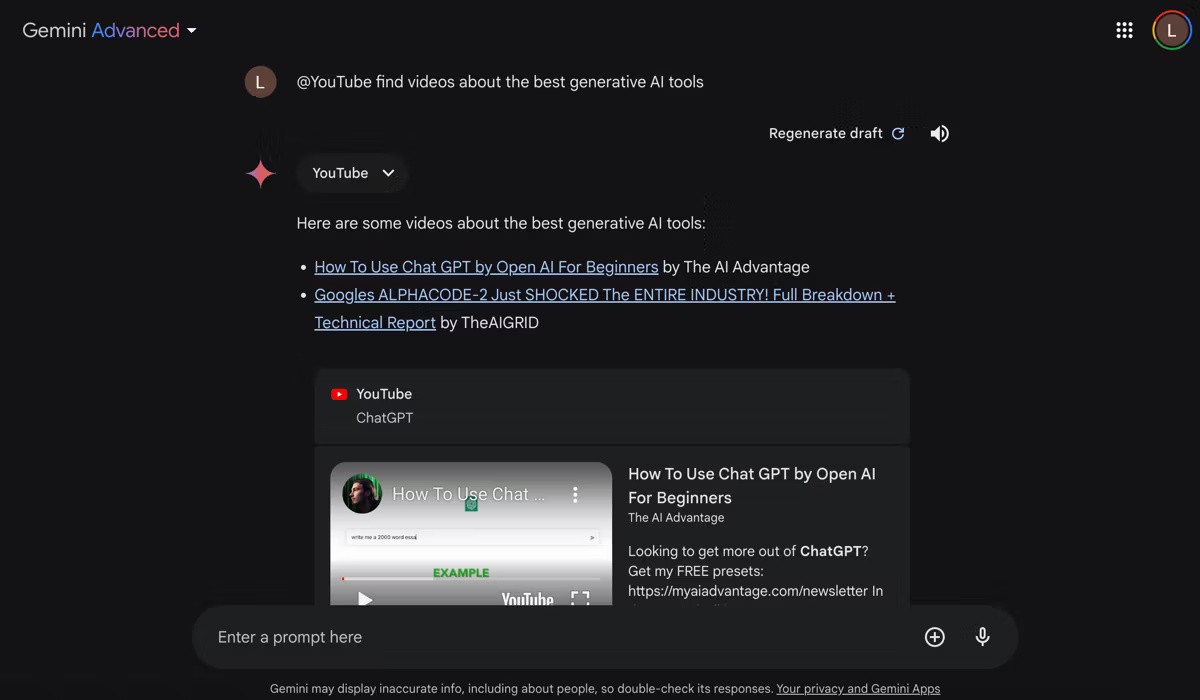Click the red YouTube logo icon
Viewport: 1200px width, 700px height.
339,394
